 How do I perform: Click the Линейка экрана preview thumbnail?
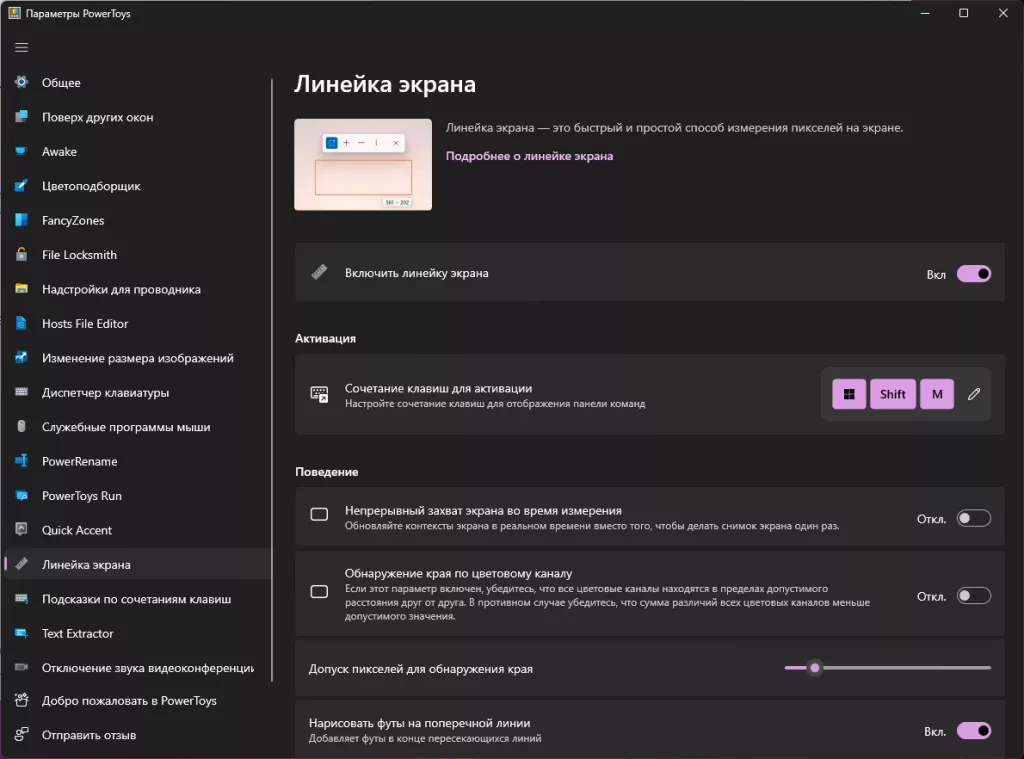pyautogui.click(x=363, y=165)
